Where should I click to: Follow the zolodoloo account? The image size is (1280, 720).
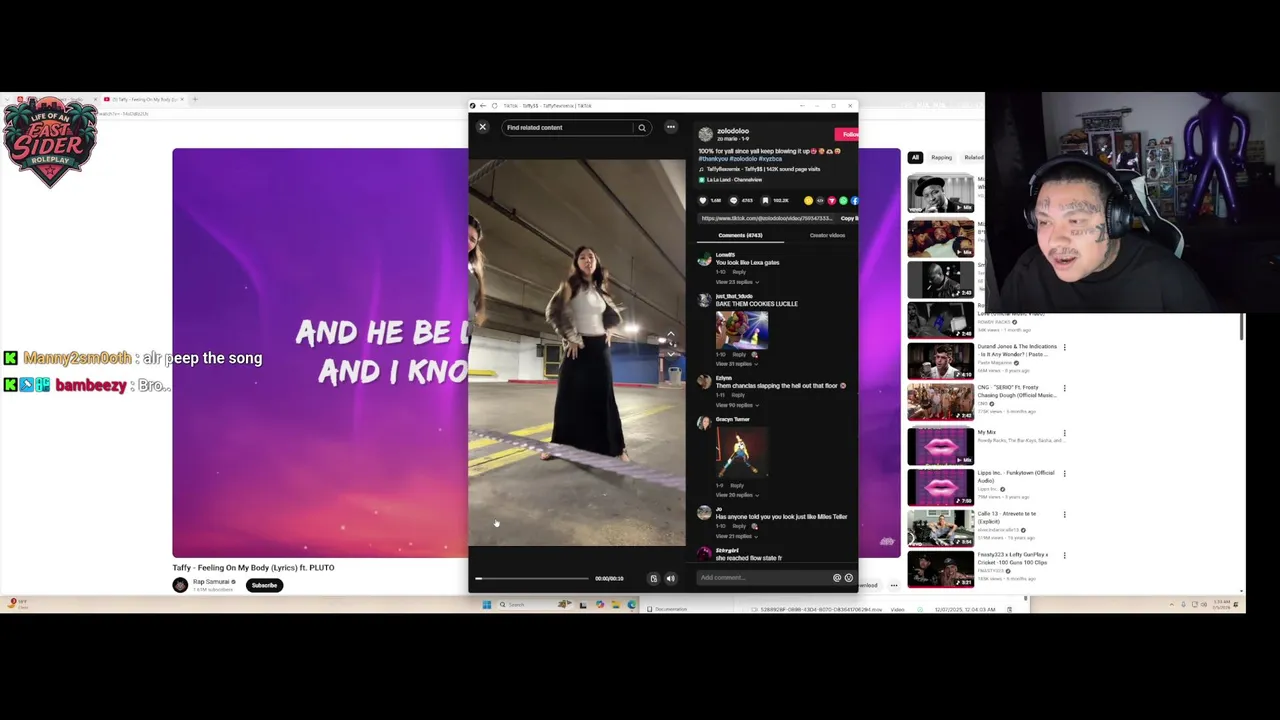pos(847,134)
